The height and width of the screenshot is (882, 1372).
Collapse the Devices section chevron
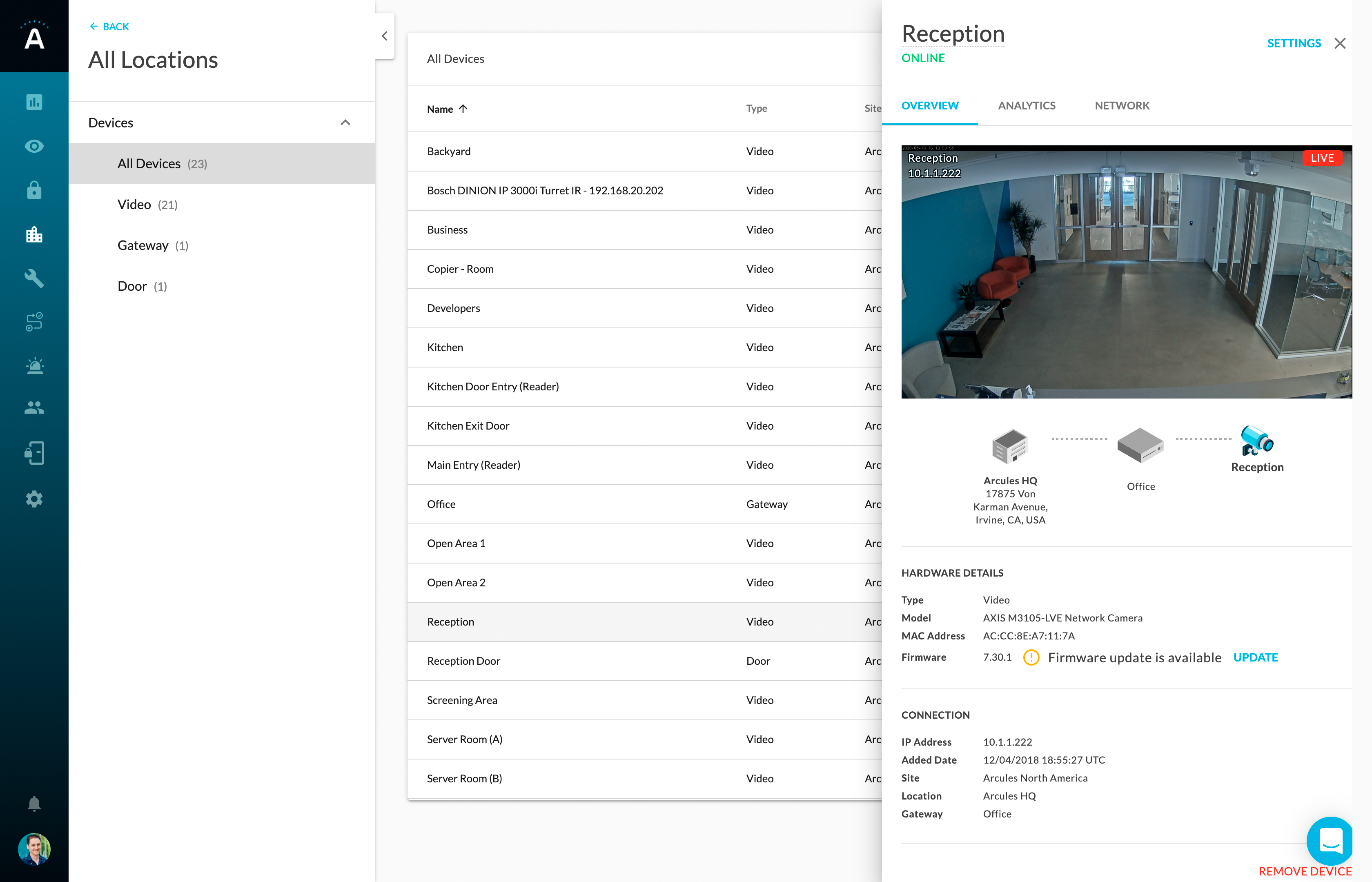click(345, 122)
